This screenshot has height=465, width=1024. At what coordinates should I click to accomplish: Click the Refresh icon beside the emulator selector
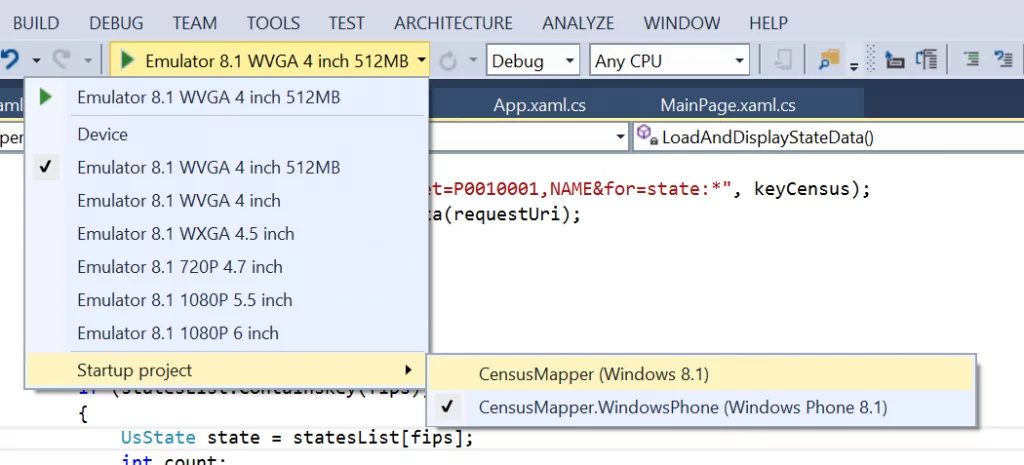447,61
